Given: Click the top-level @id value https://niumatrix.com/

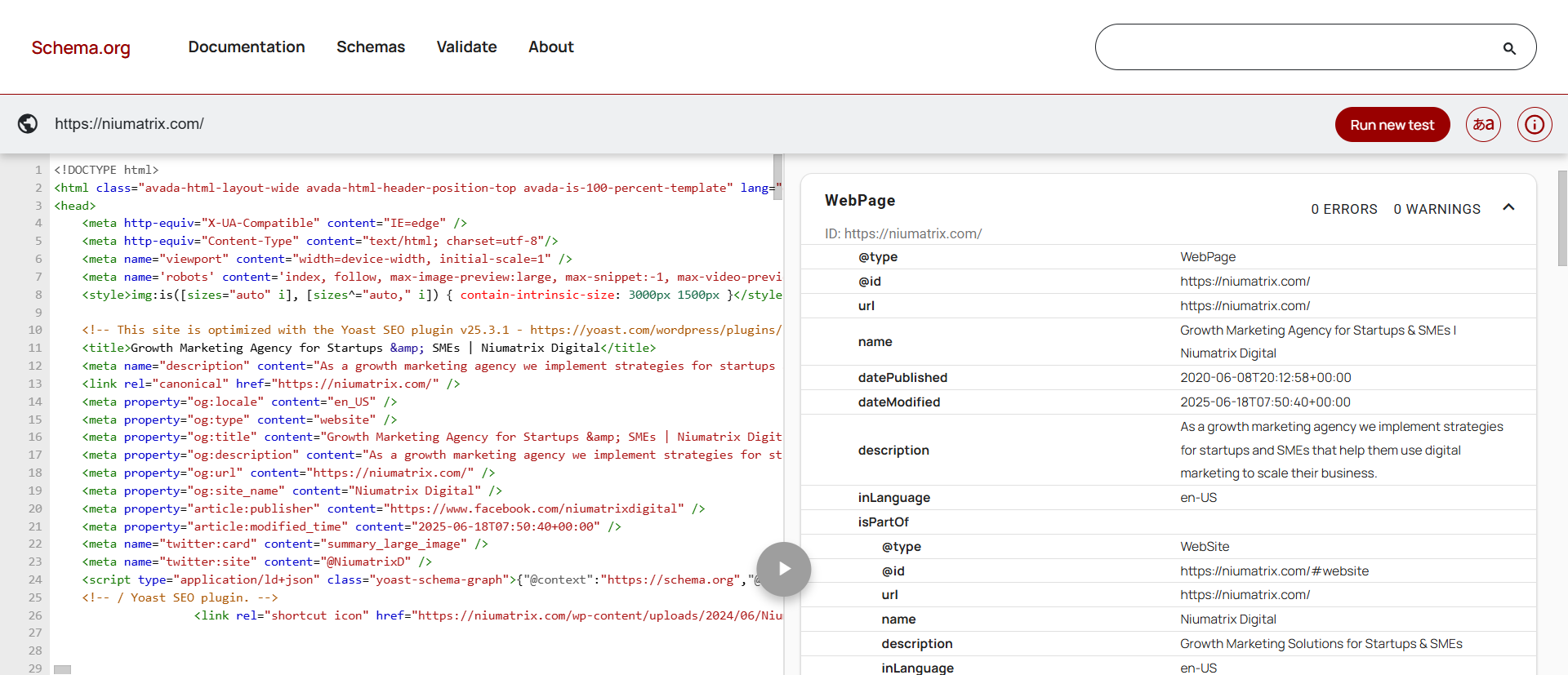Looking at the screenshot, I should point(1245,282).
